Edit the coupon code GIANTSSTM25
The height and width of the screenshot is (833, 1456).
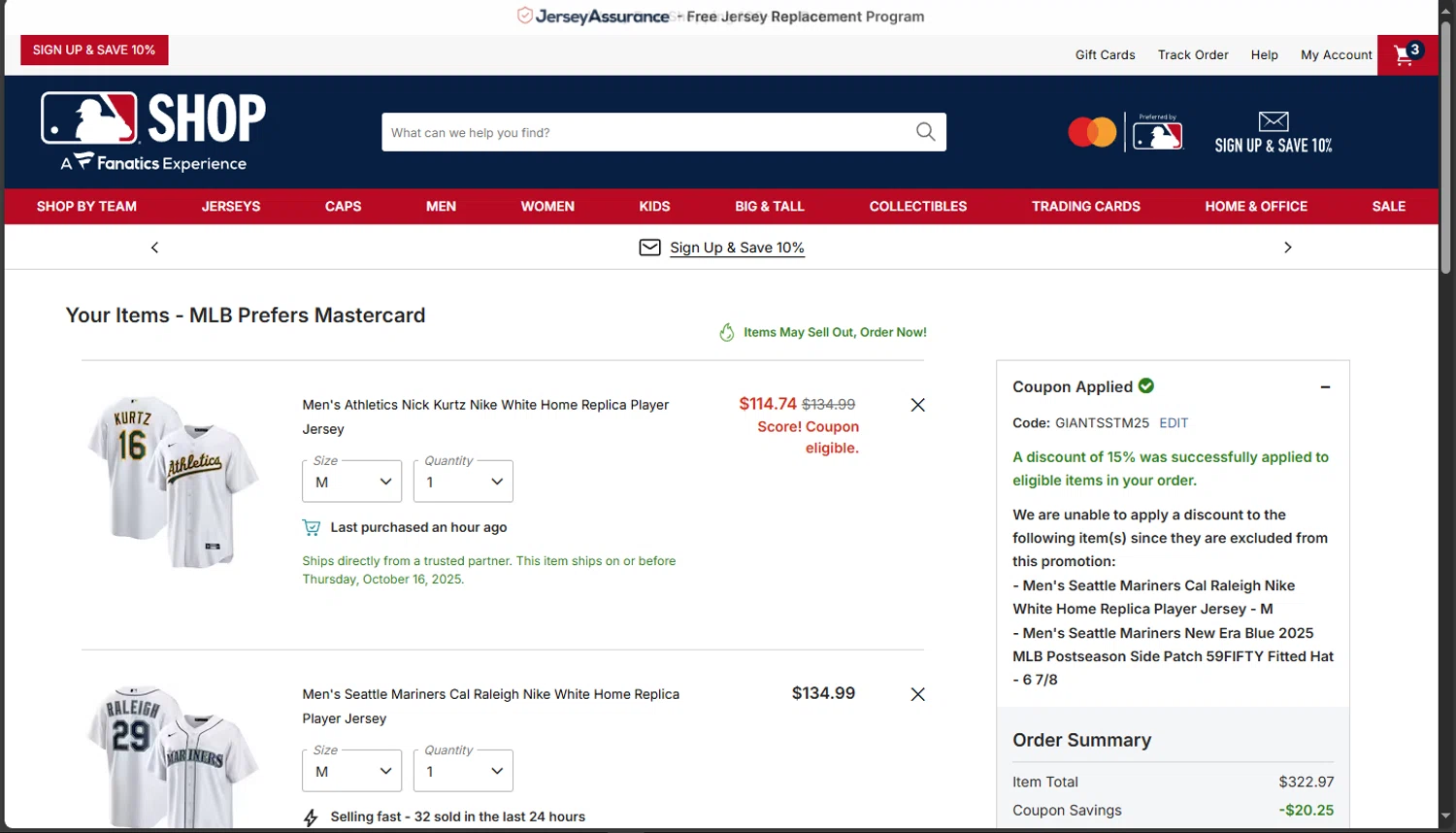1174,423
